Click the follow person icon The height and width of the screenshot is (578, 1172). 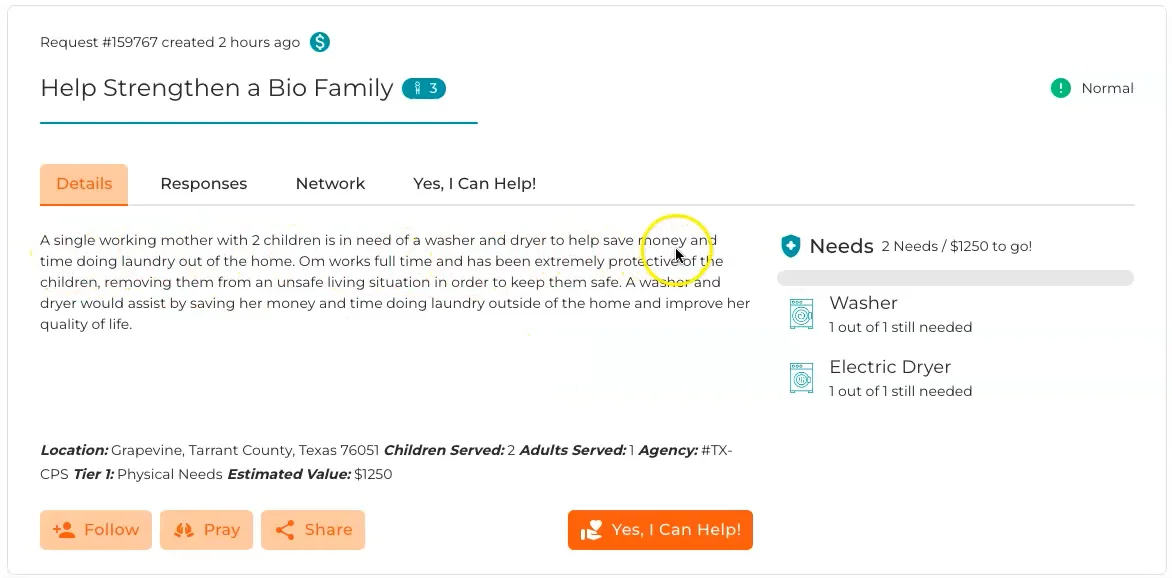tap(64, 530)
